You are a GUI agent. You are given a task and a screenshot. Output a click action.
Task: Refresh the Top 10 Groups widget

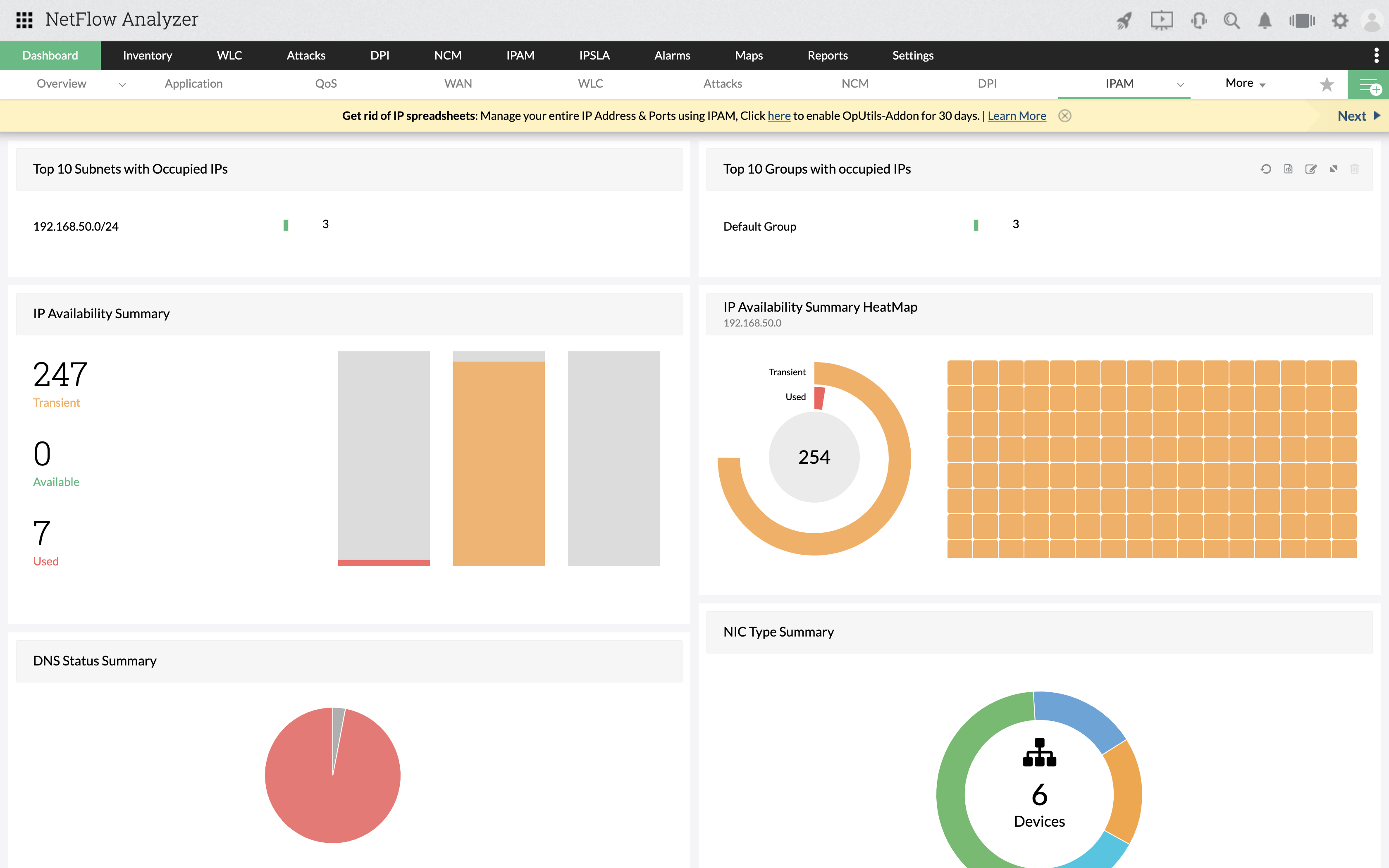(x=1266, y=169)
